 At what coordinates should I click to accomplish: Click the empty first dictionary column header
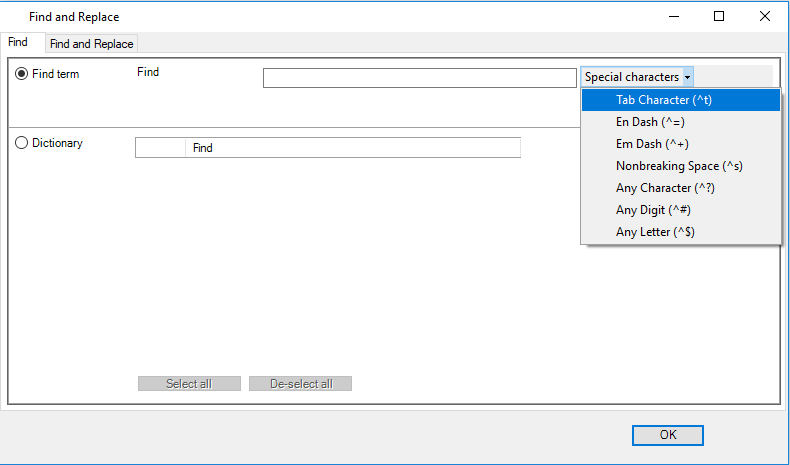pos(161,148)
